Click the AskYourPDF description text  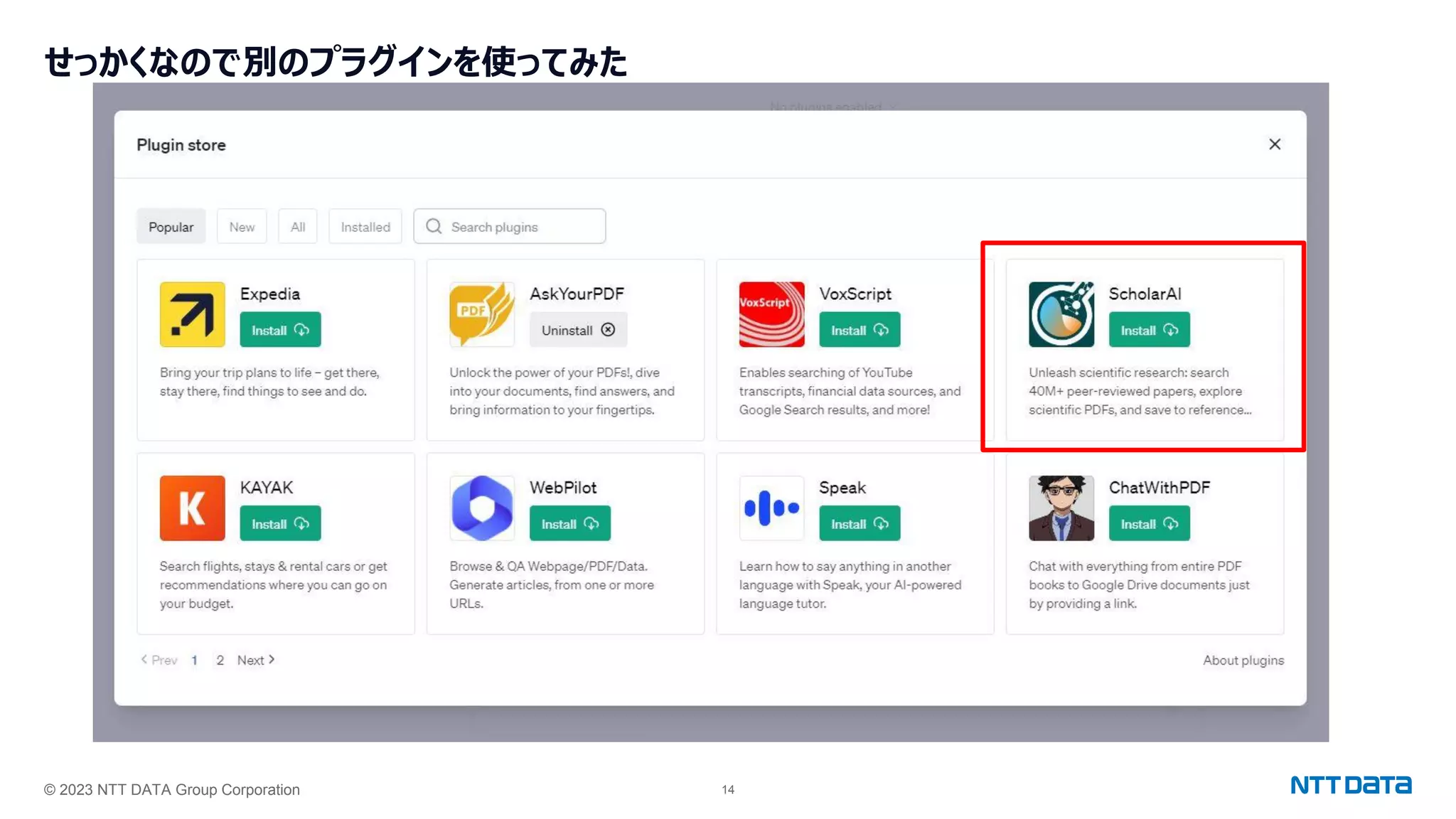(x=562, y=391)
